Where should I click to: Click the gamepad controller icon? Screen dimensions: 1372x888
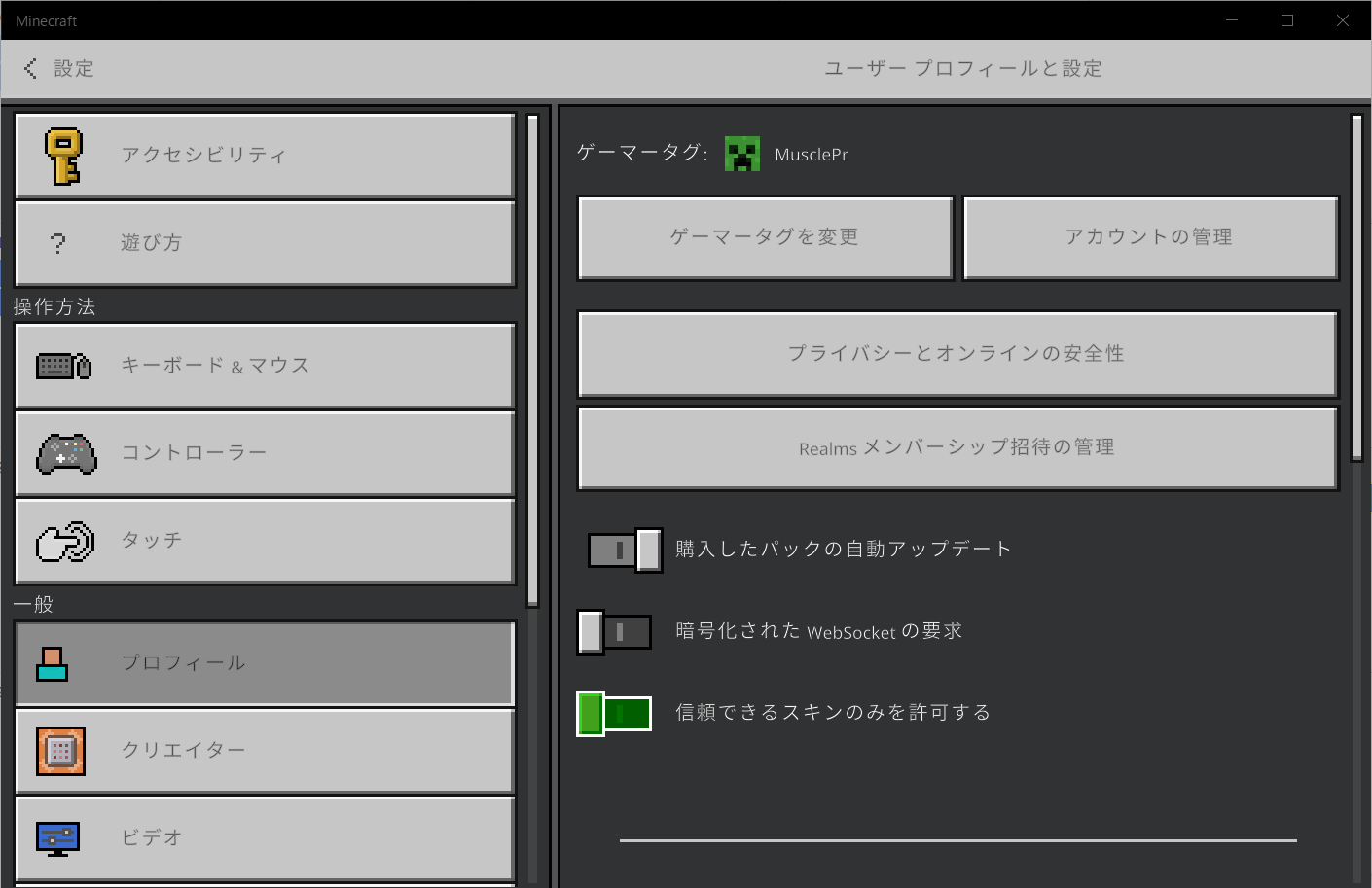pyautogui.click(x=66, y=453)
